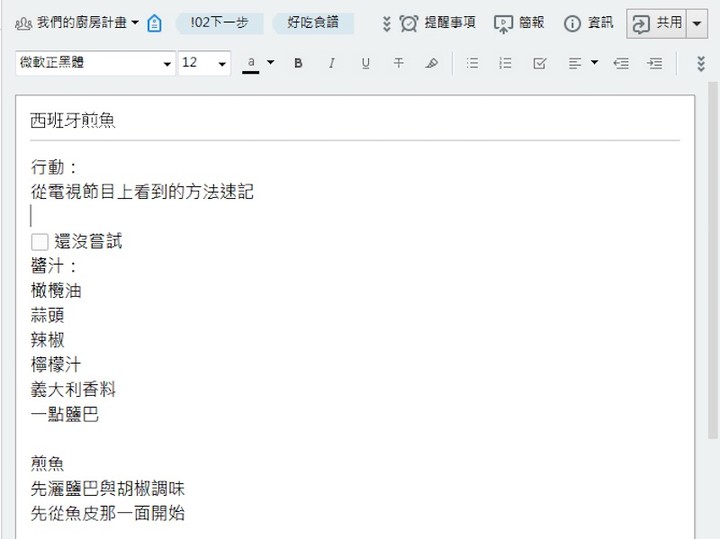Viewport: 720px width, 539px height.
Task: Open the font size dropdown
Action: click(x=221, y=64)
